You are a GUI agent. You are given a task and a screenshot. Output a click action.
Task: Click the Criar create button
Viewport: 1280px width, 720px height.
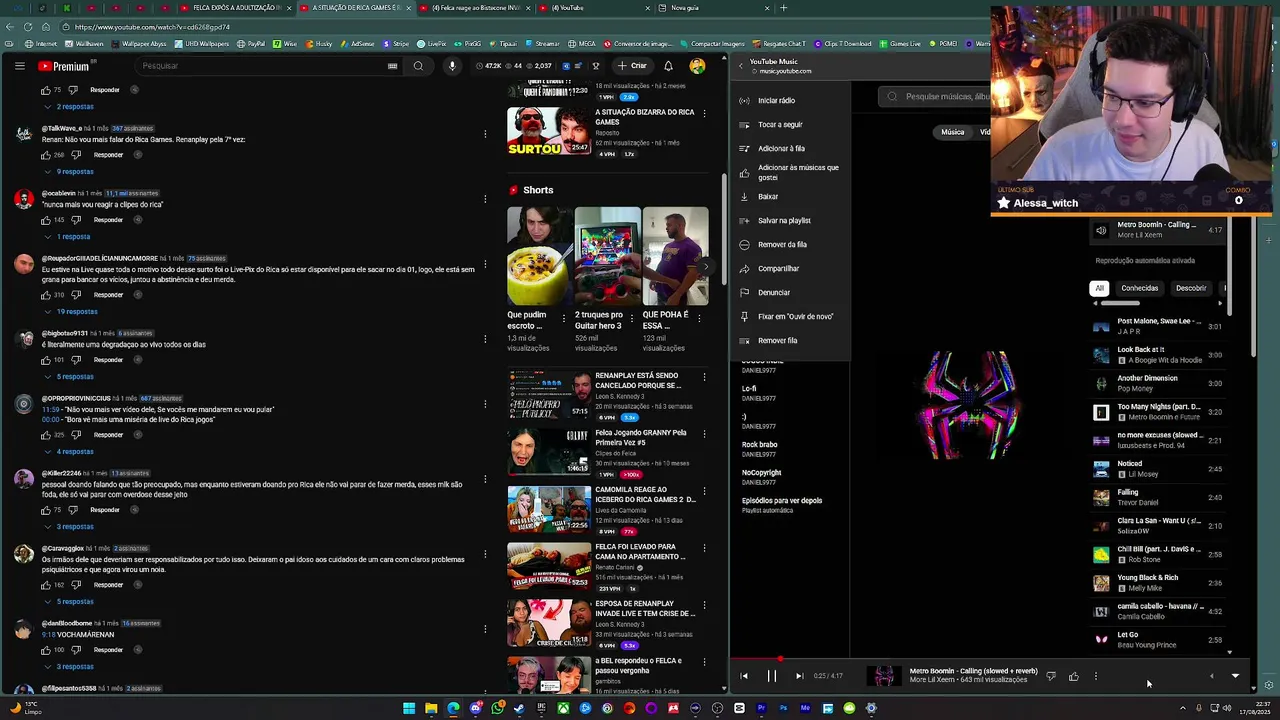(632, 66)
